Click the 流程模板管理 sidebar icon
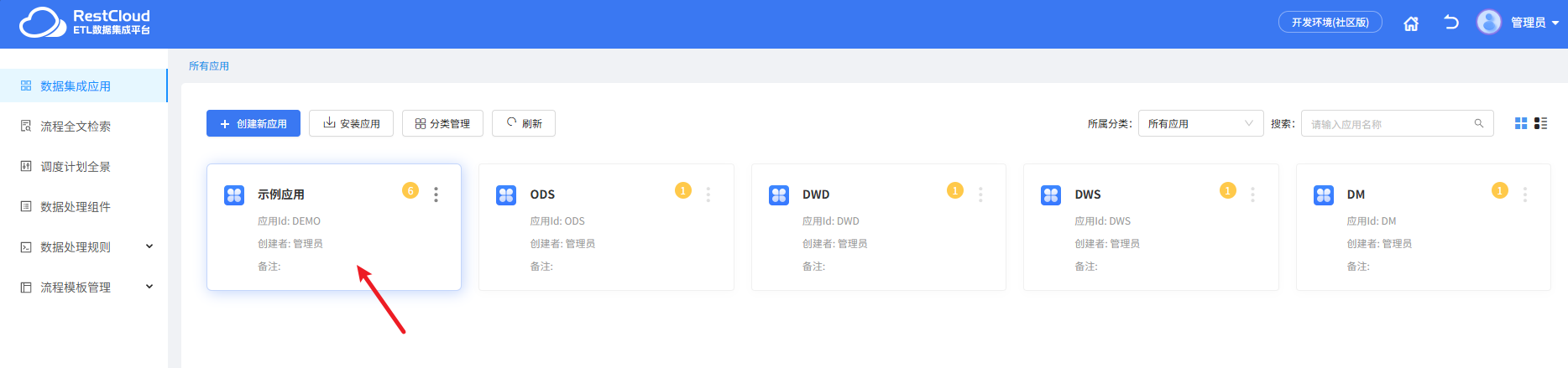Screen dimensions: 1568x368 pyautogui.click(x=26, y=287)
